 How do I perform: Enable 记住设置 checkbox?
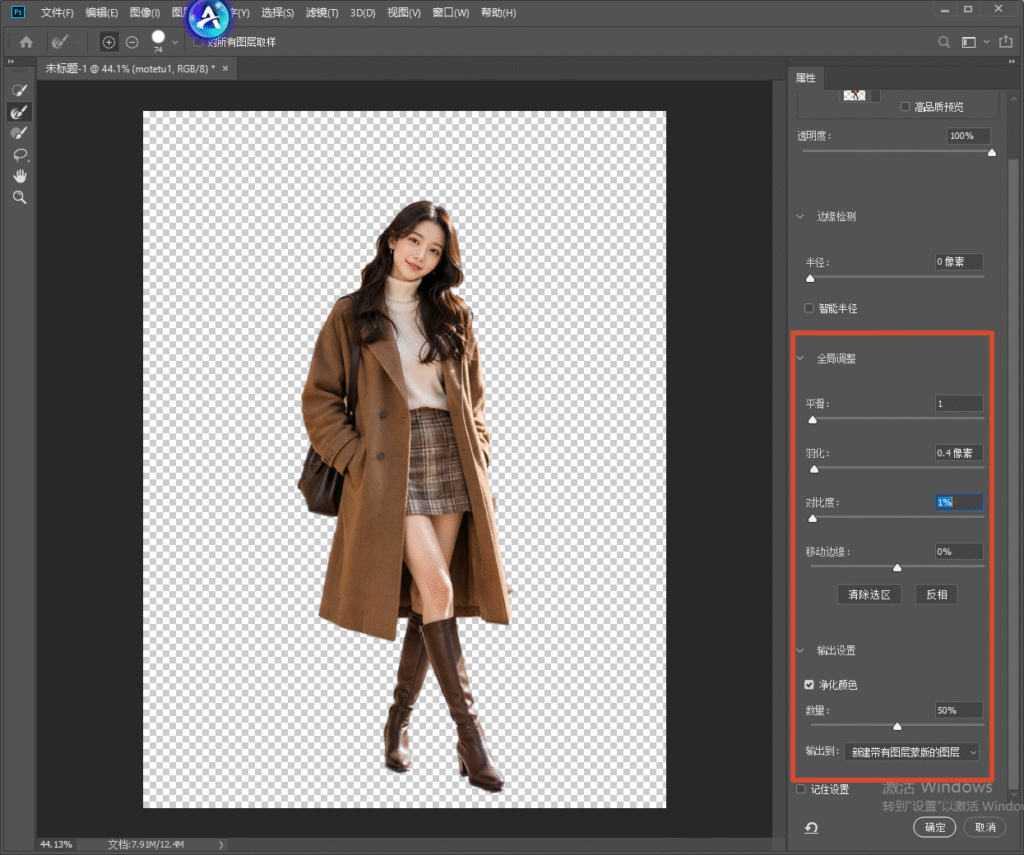(801, 789)
